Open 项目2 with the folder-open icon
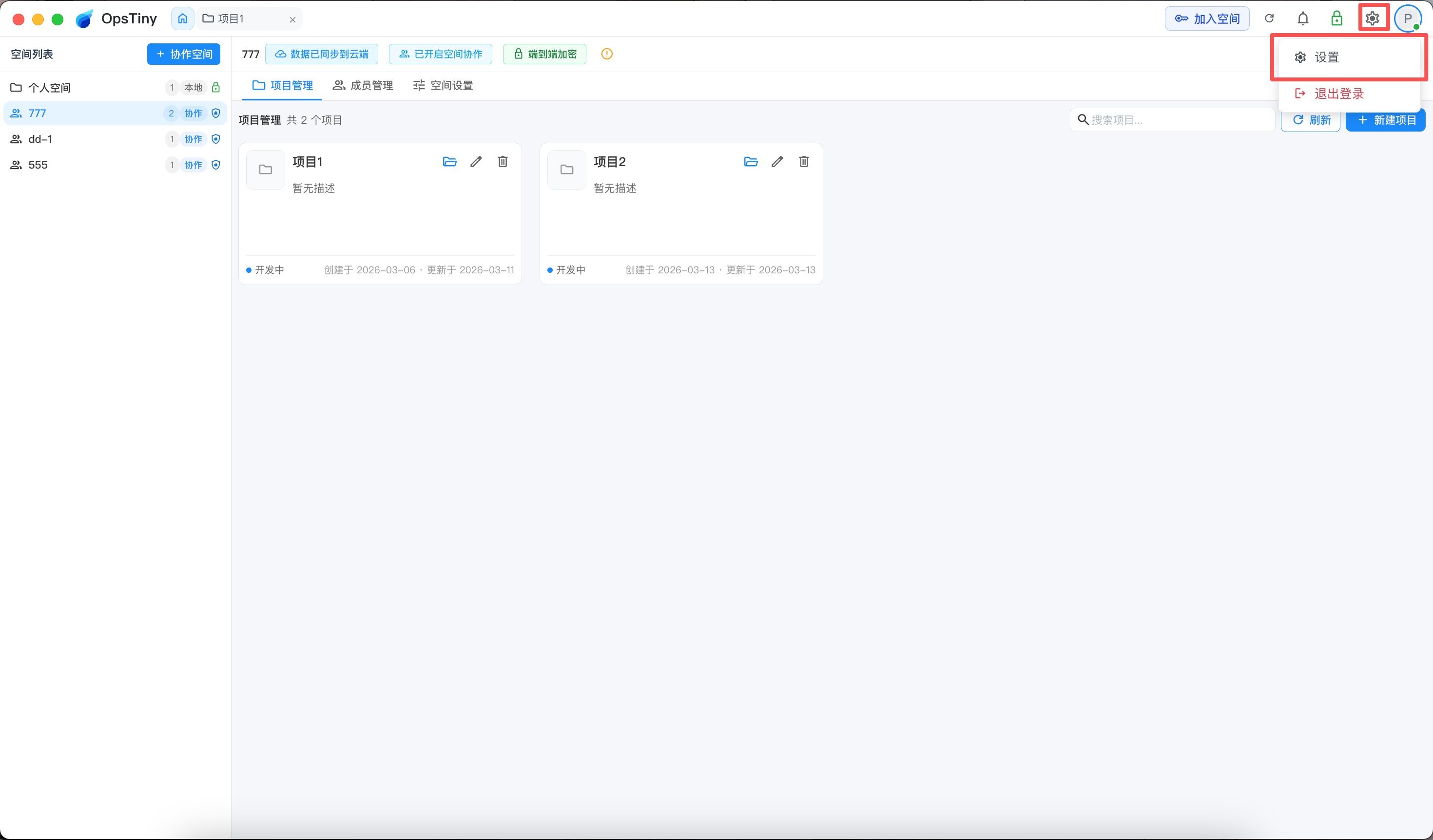Viewport: 1433px width, 840px height. point(751,162)
